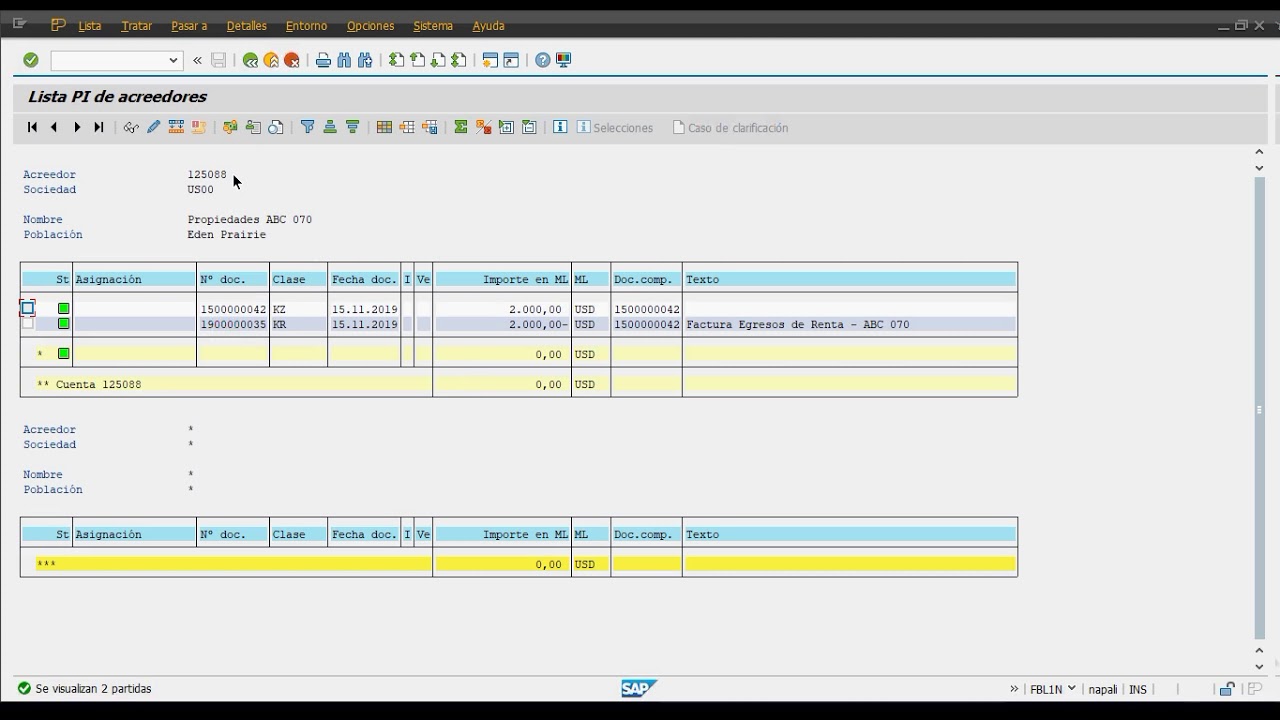This screenshot has height=720, width=1280.
Task: Open the transaction command field dropdown
Action: point(173,60)
